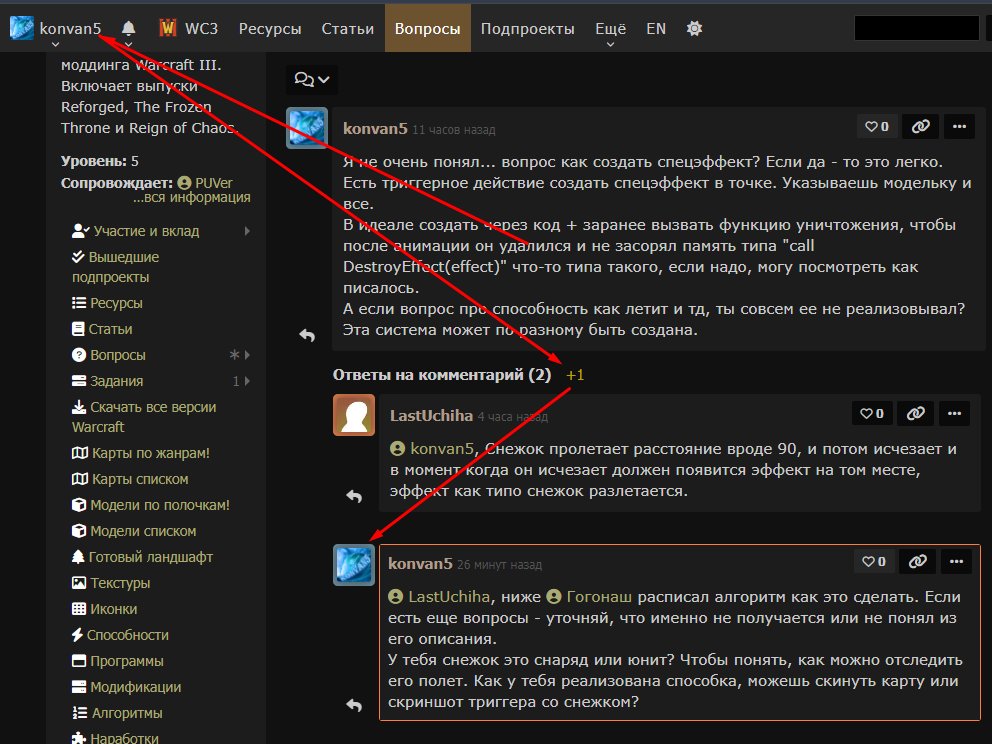Open the WC3 project menu item
Screen dimensions: 992x744
202,28
